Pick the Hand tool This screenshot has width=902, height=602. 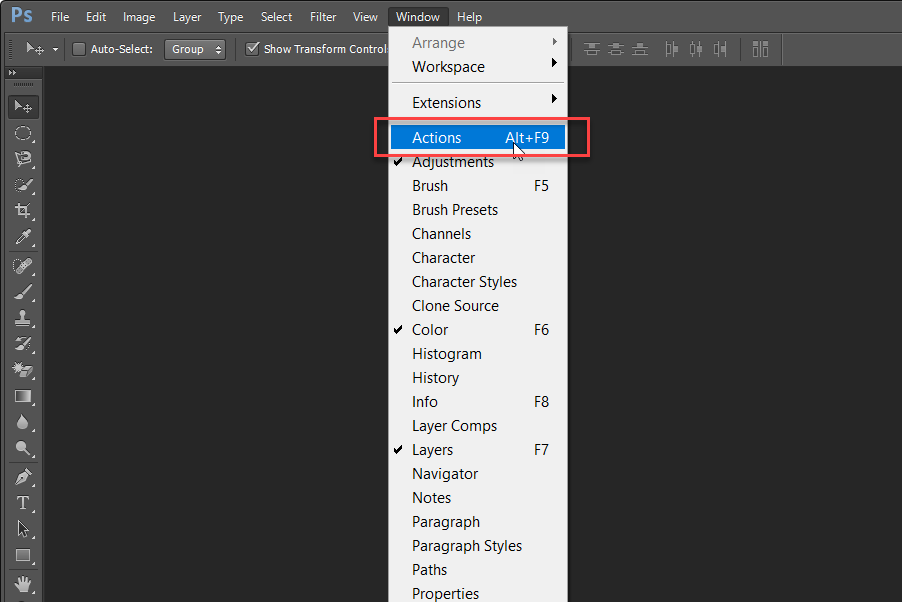[23, 583]
